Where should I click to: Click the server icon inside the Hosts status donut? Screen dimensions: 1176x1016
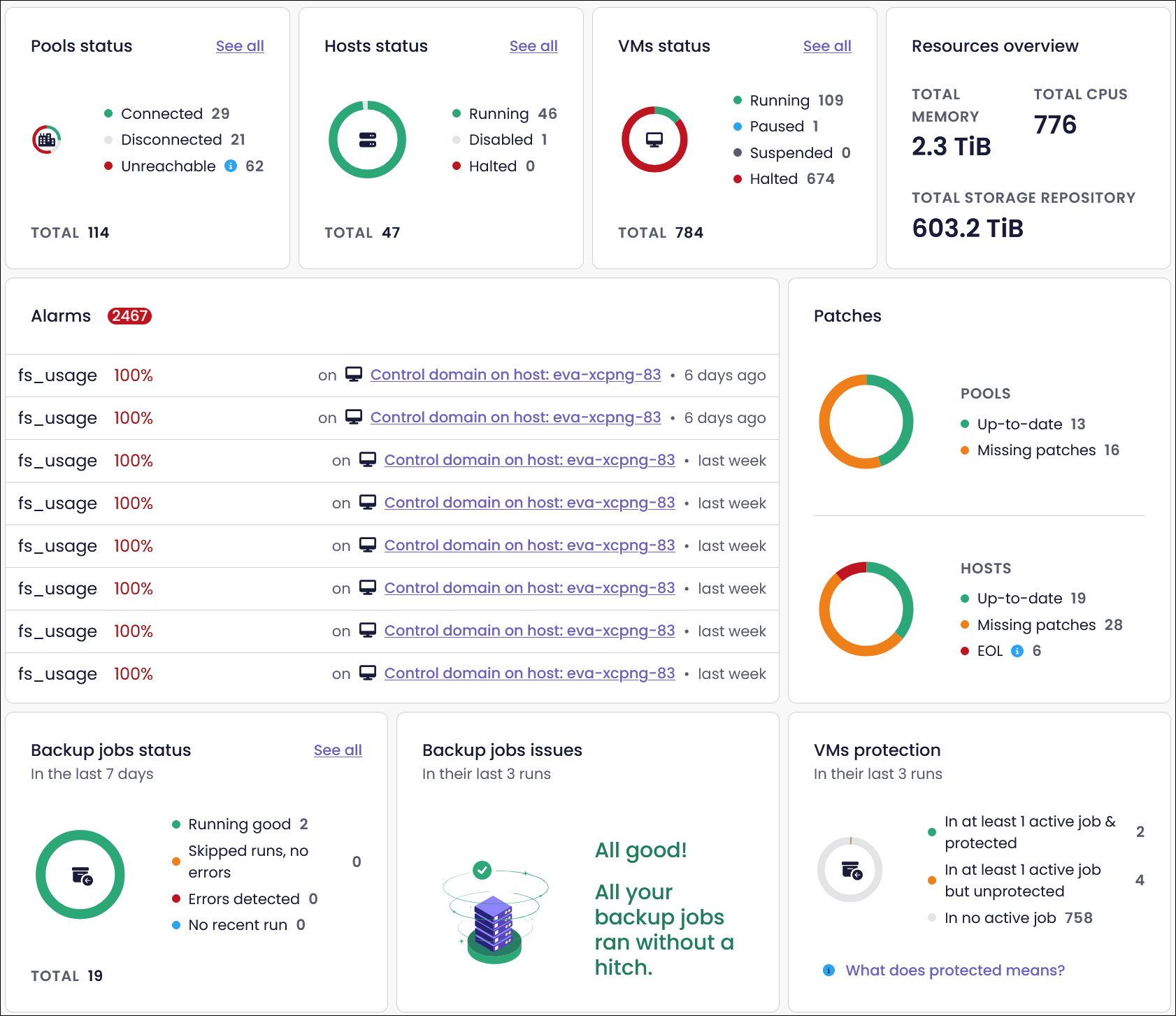367,140
